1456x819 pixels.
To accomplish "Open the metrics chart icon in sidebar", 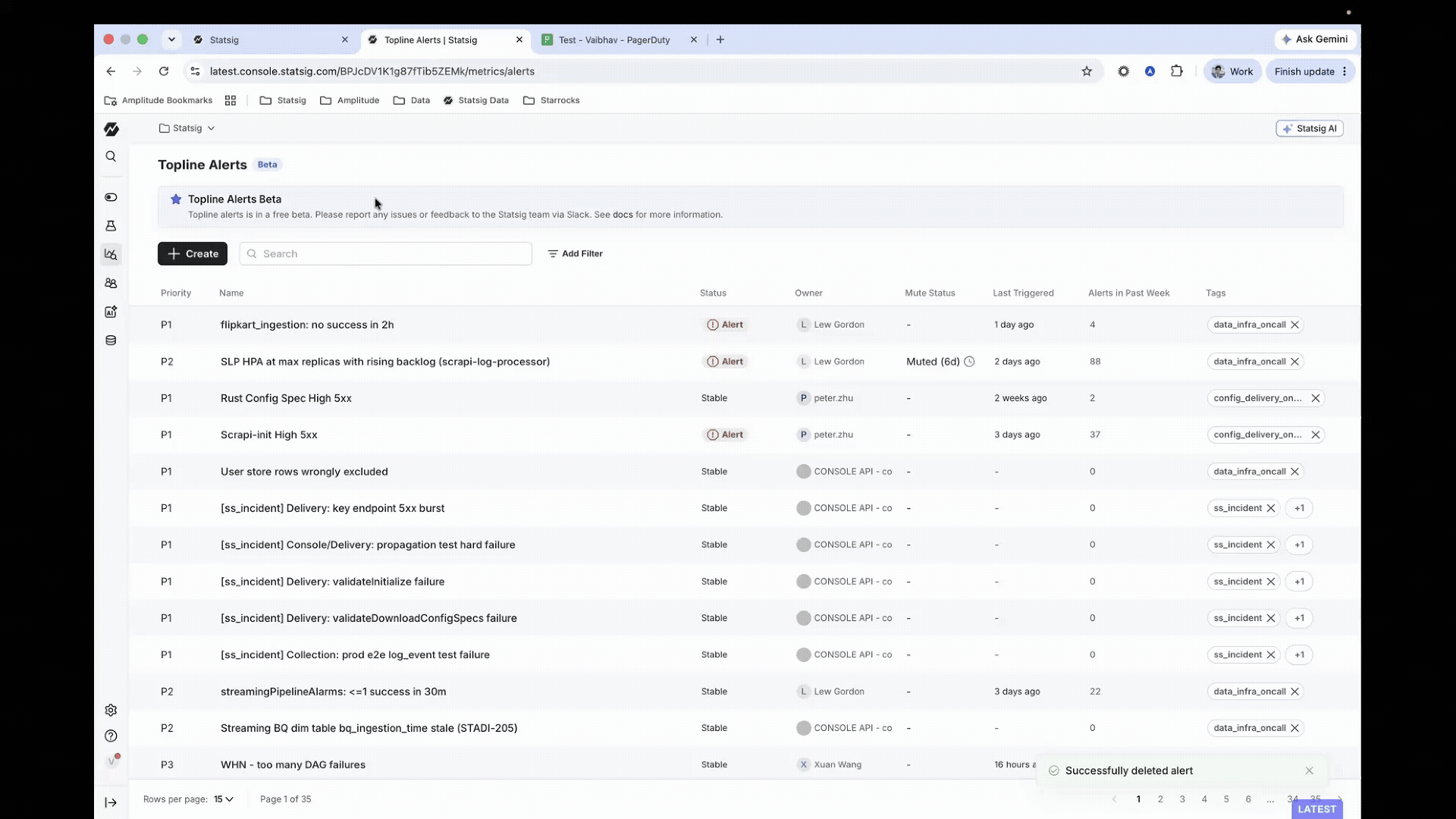I will coord(111,254).
